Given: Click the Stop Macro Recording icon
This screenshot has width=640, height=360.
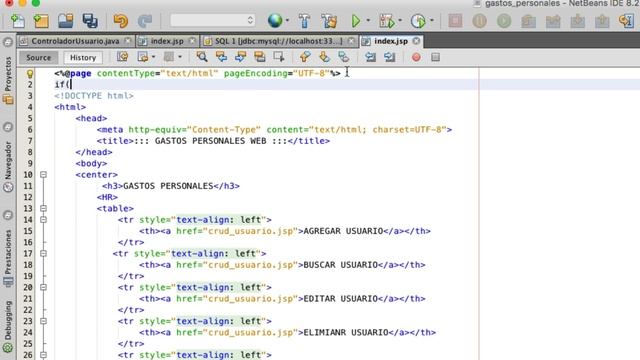Looking at the screenshot, I should point(435,57).
